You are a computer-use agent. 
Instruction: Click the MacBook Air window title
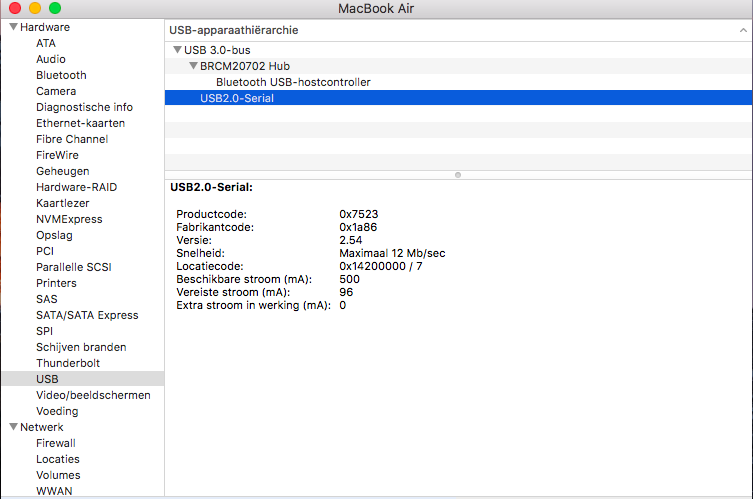(376, 9)
